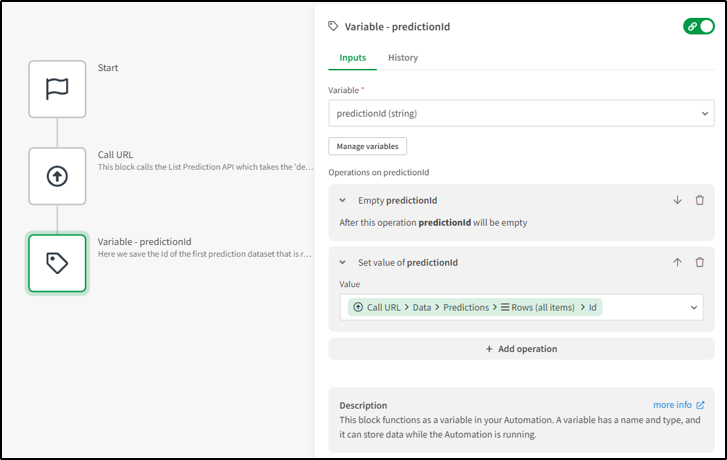727x460 pixels.
Task: Switch to the History tab
Action: (403, 58)
